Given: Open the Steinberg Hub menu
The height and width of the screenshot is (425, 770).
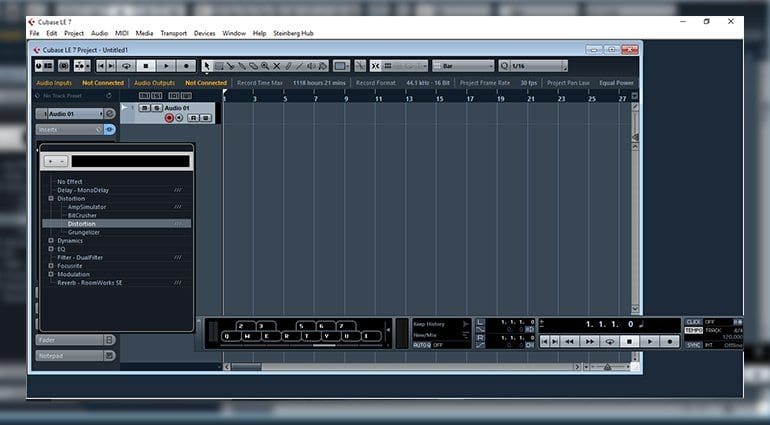Looking at the screenshot, I should click(293, 33).
